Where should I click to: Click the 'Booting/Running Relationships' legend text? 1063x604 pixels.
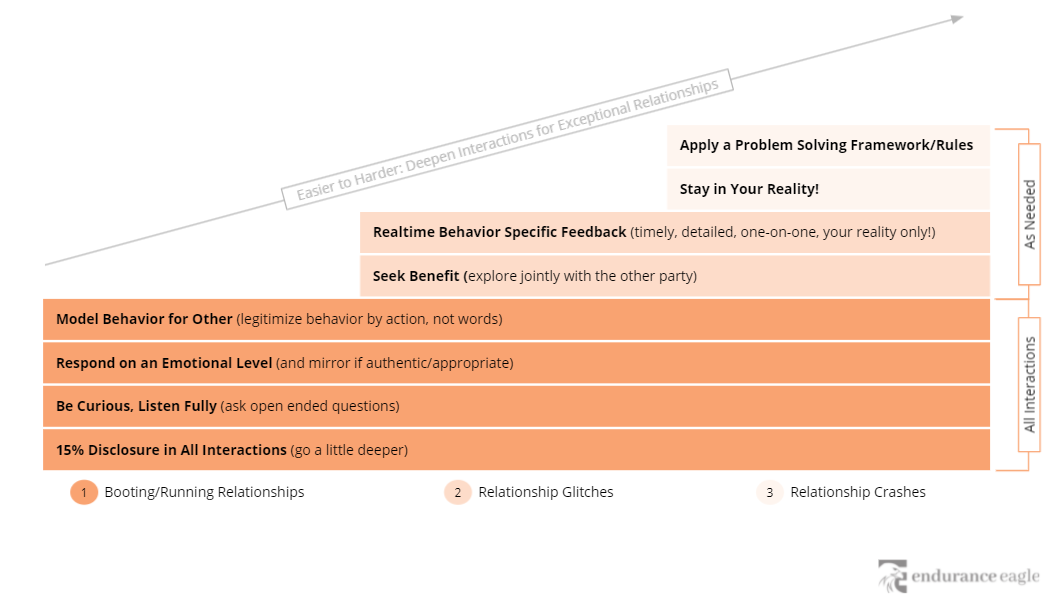[x=204, y=492]
